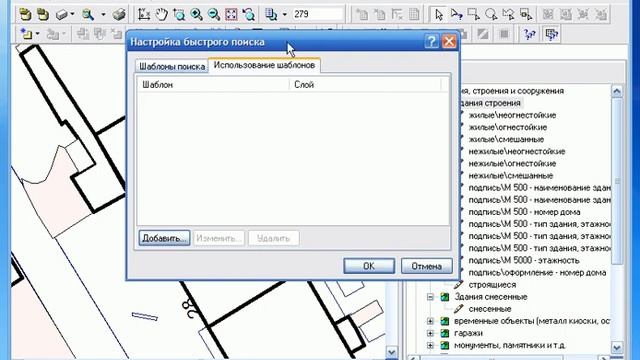This screenshot has height=360, width=640.
Task: Click the zoom out magnifier with minus
Action: pos(213,15)
